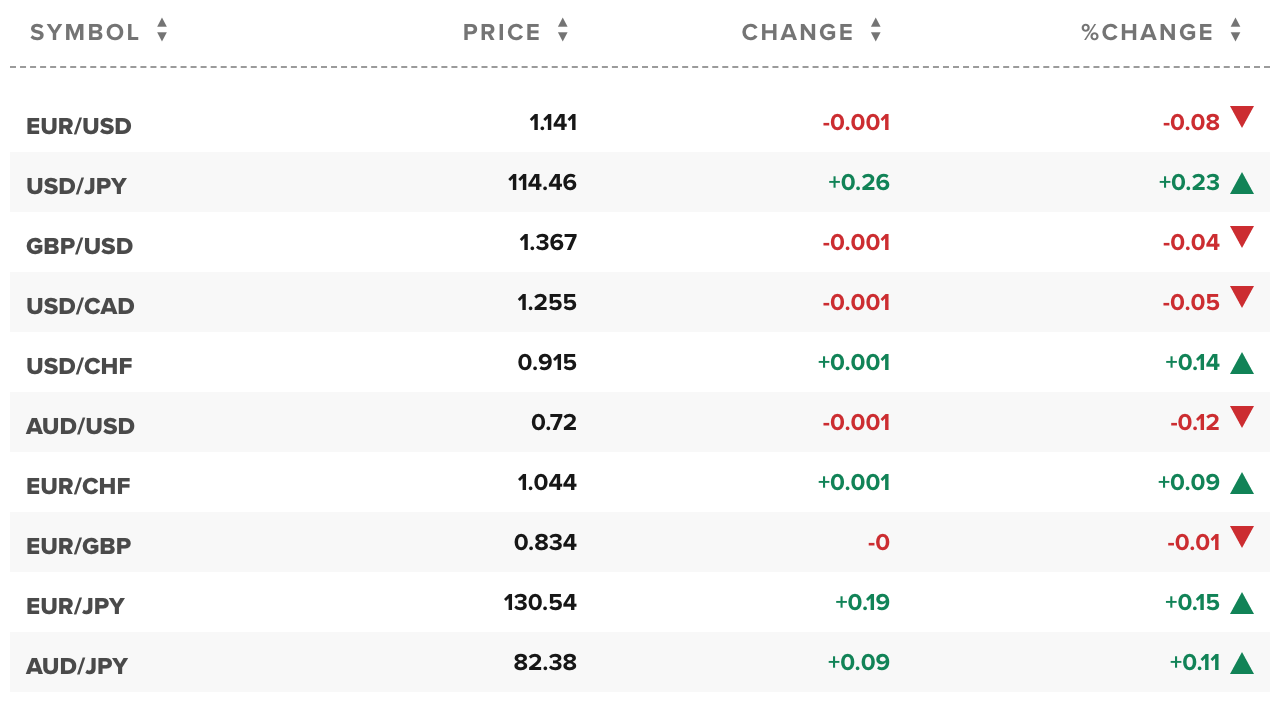Click the green up arrow for USD/CHF

1242,363
